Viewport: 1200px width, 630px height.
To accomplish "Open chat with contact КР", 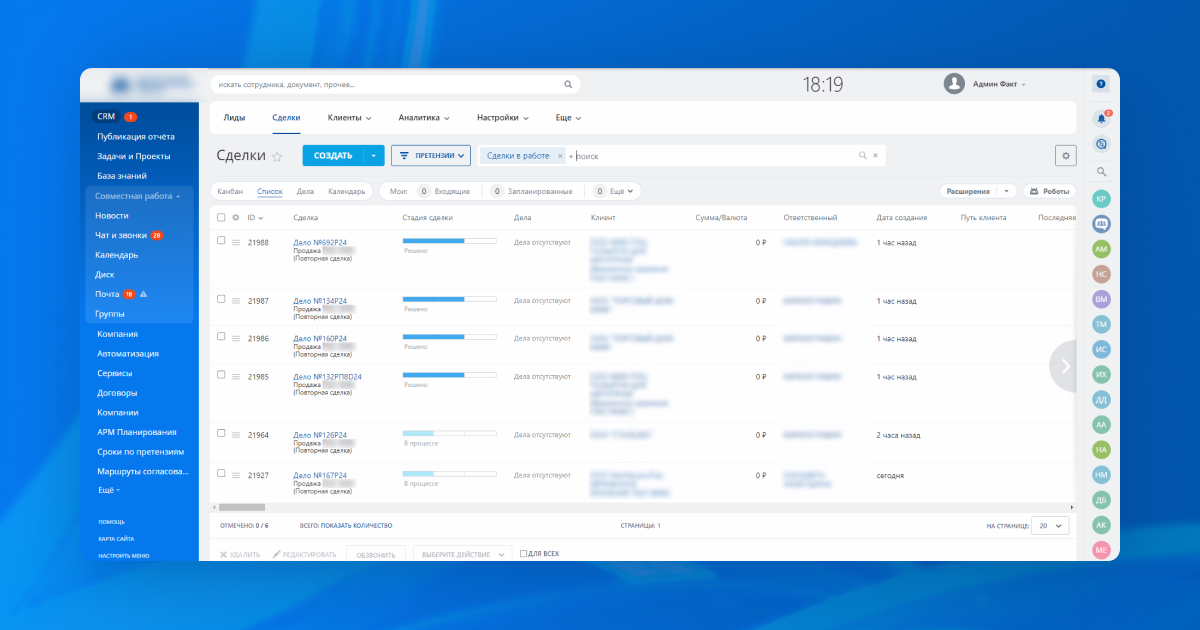I will tap(1101, 199).
